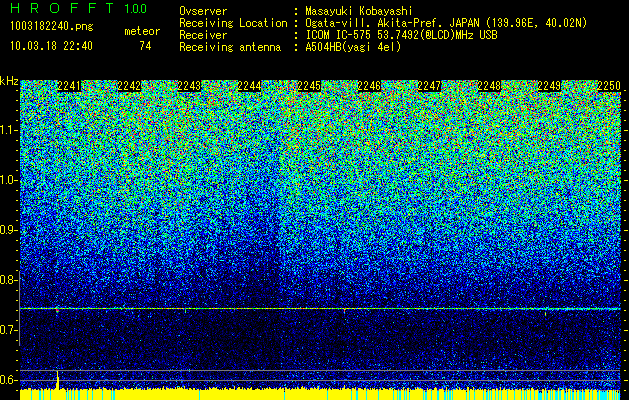
Task: Select the A504HB(yagi 4el) antenna text
Action: pos(353,47)
